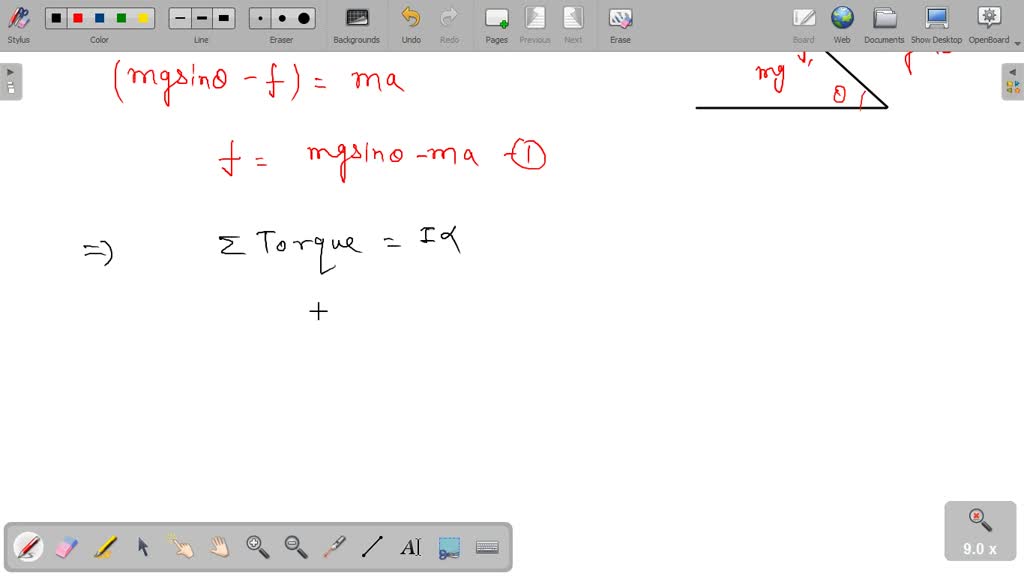The height and width of the screenshot is (576, 1024).
Task: Open the virtual keyboard
Action: pyautogui.click(x=487, y=547)
